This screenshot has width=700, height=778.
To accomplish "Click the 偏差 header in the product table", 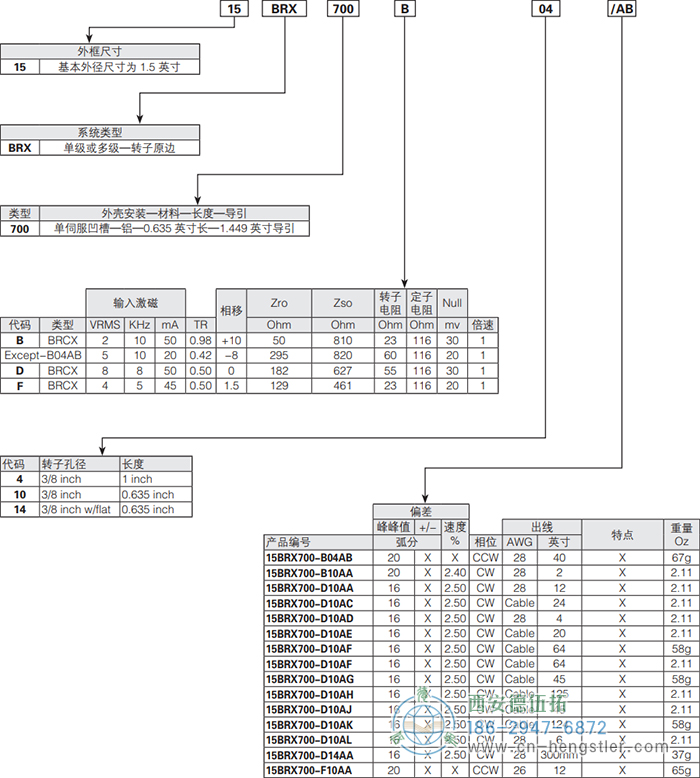I will click(420, 511).
